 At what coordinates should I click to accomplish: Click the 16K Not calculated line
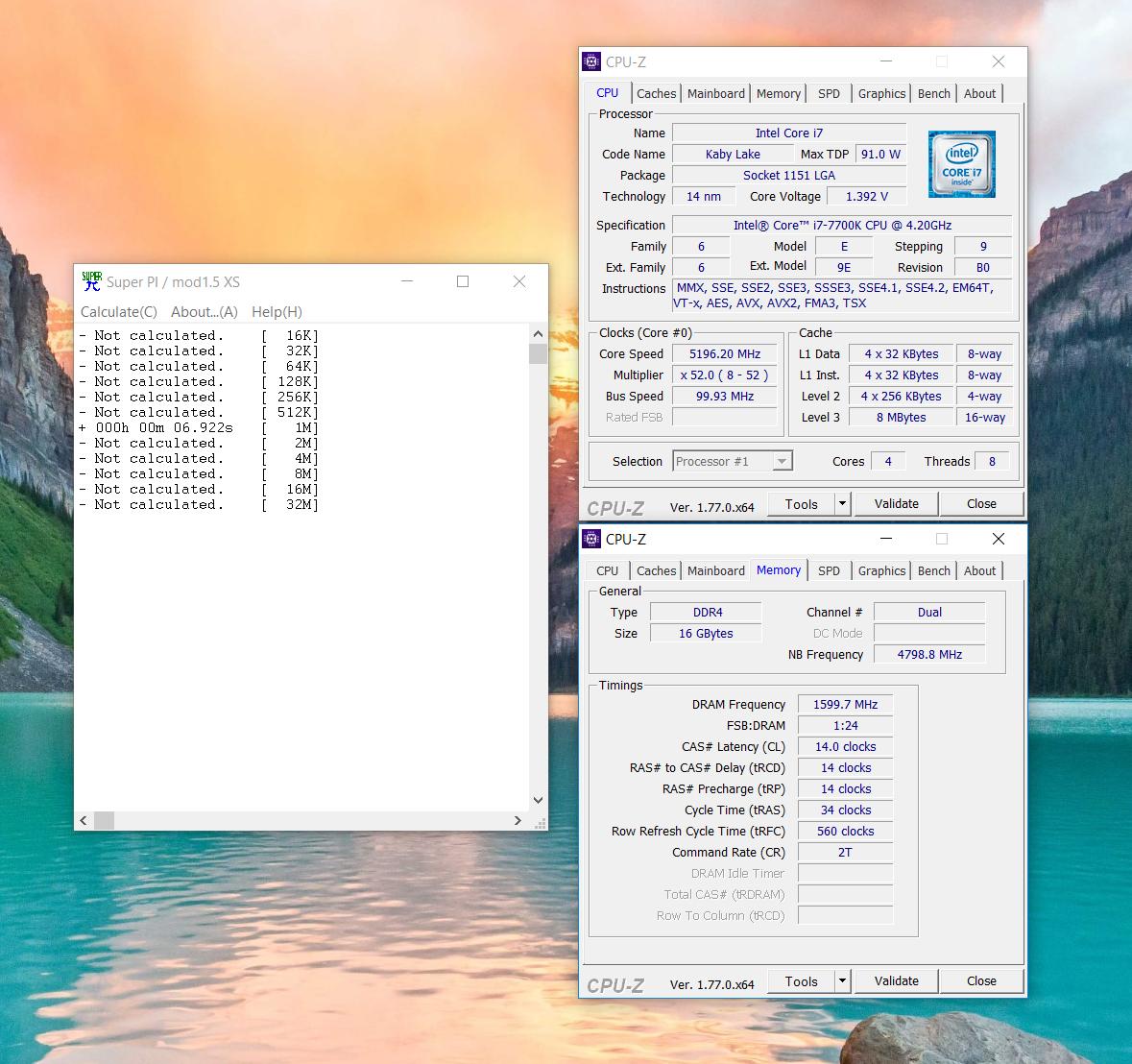click(199, 335)
